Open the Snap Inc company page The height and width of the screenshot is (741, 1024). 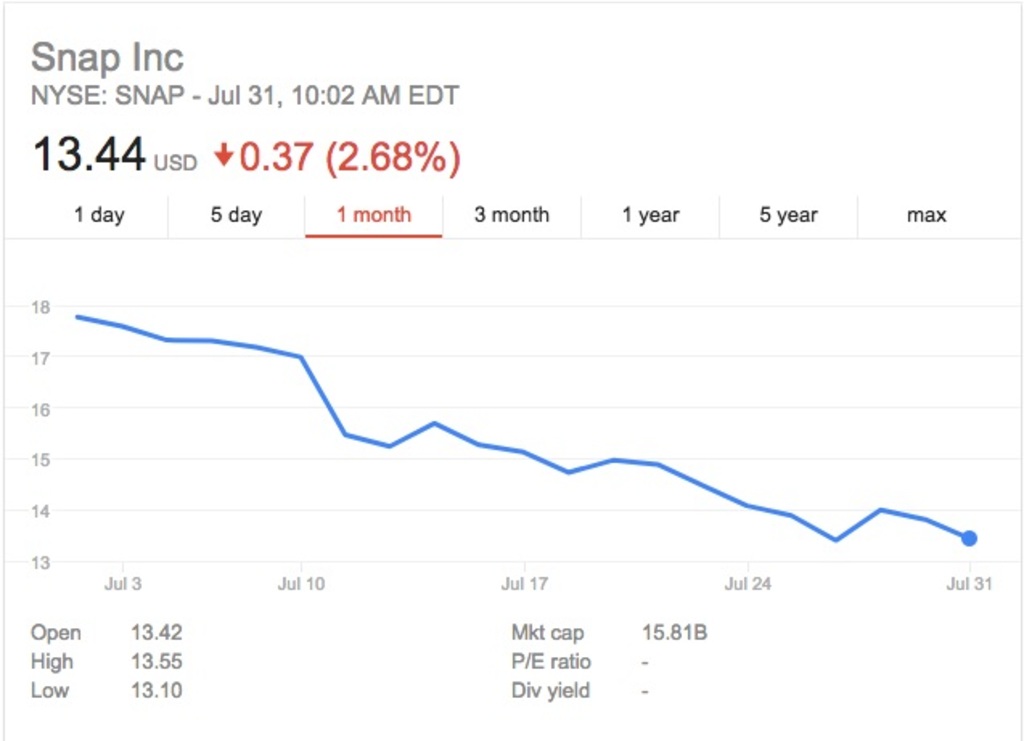point(108,58)
